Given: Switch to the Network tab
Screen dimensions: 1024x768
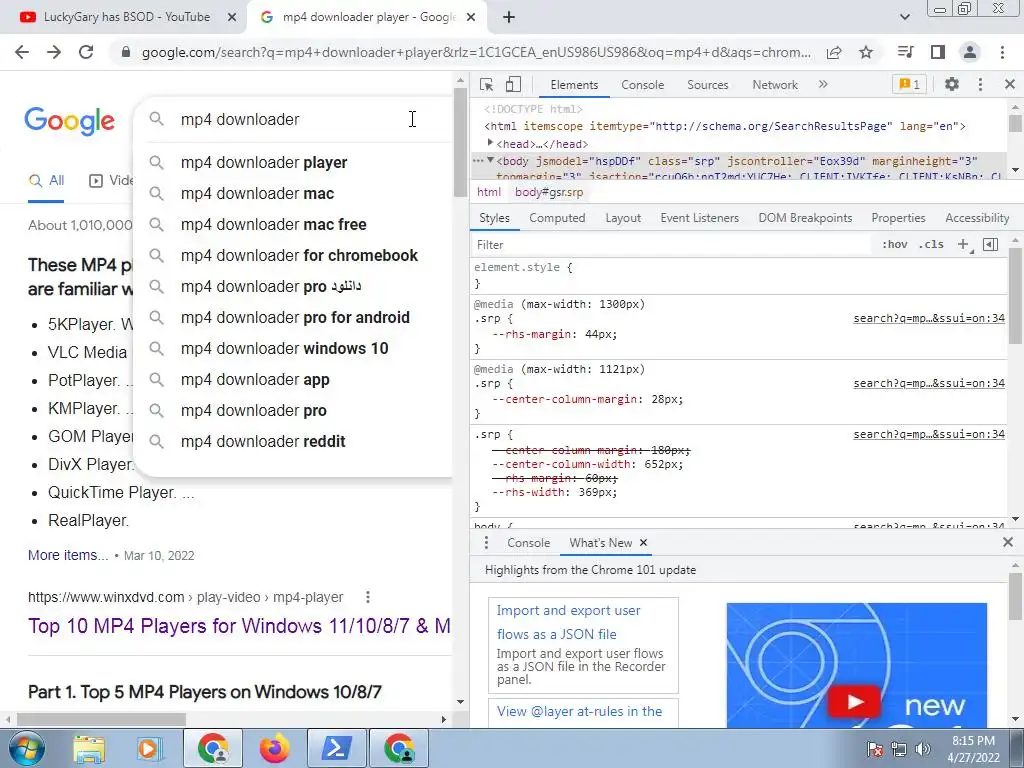Looking at the screenshot, I should click(x=775, y=85).
